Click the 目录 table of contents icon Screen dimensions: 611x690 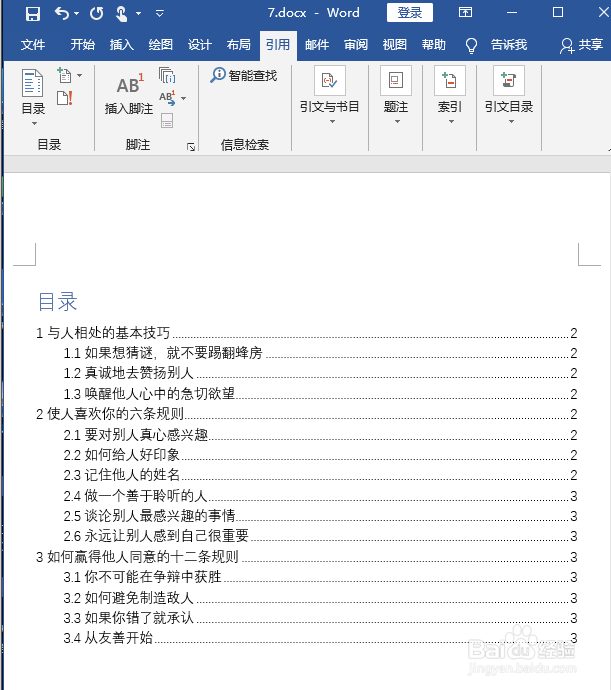33,83
